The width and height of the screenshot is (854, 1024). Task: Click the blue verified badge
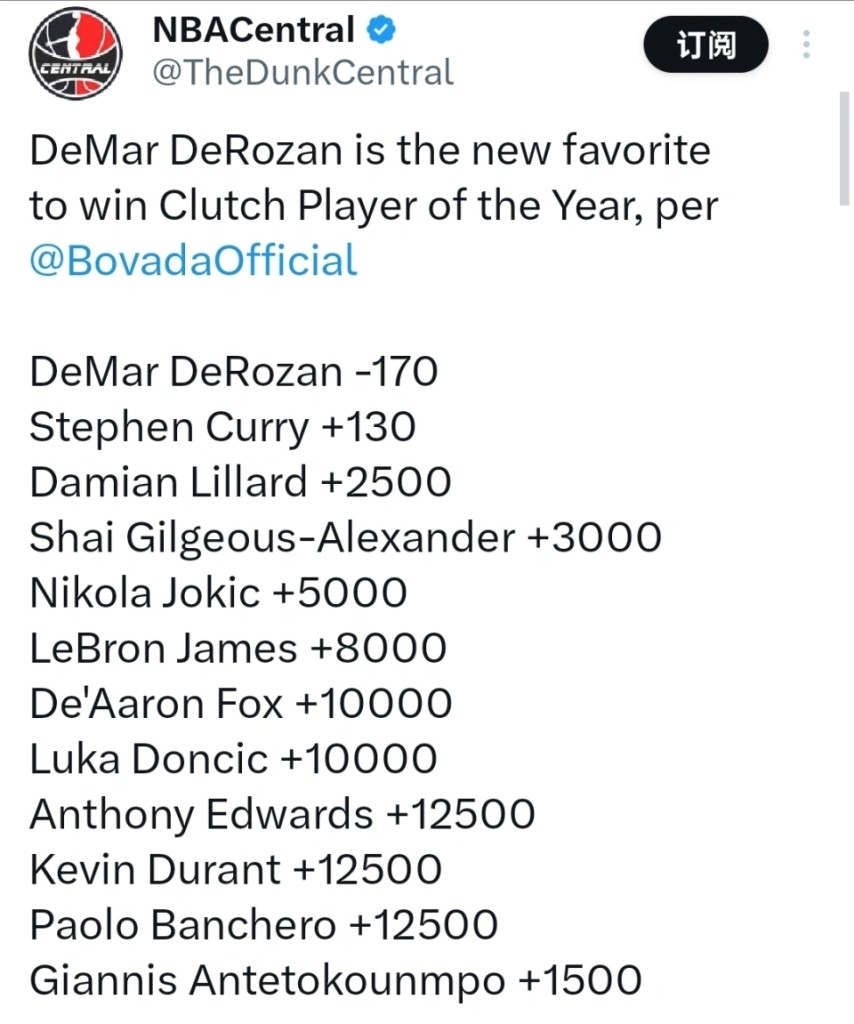tap(382, 31)
